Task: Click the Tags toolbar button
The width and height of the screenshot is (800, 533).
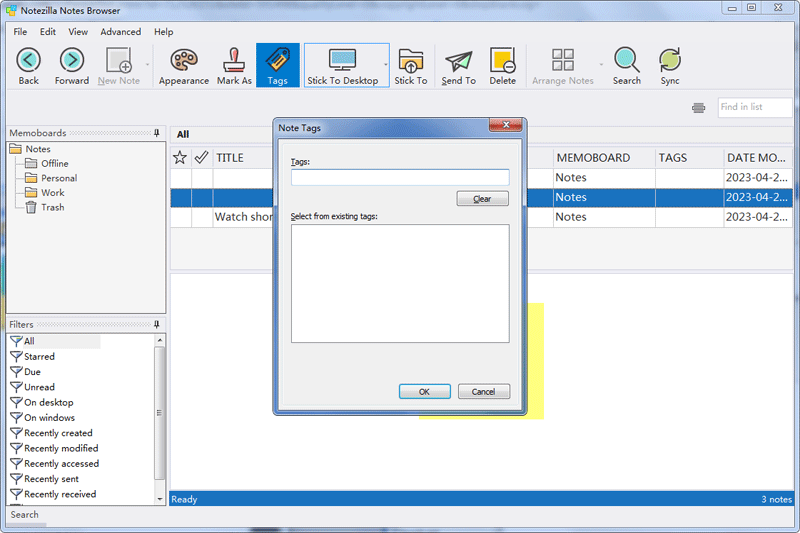Action: coord(278,65)
